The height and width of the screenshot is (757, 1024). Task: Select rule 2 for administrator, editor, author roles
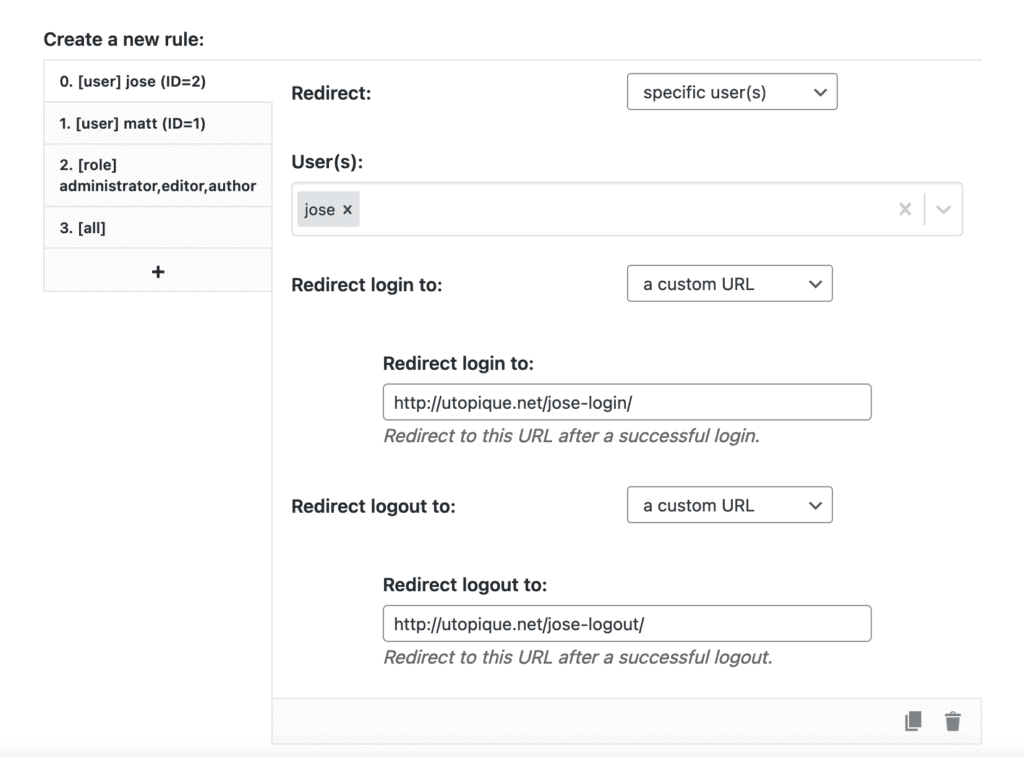tap(158, 175)
